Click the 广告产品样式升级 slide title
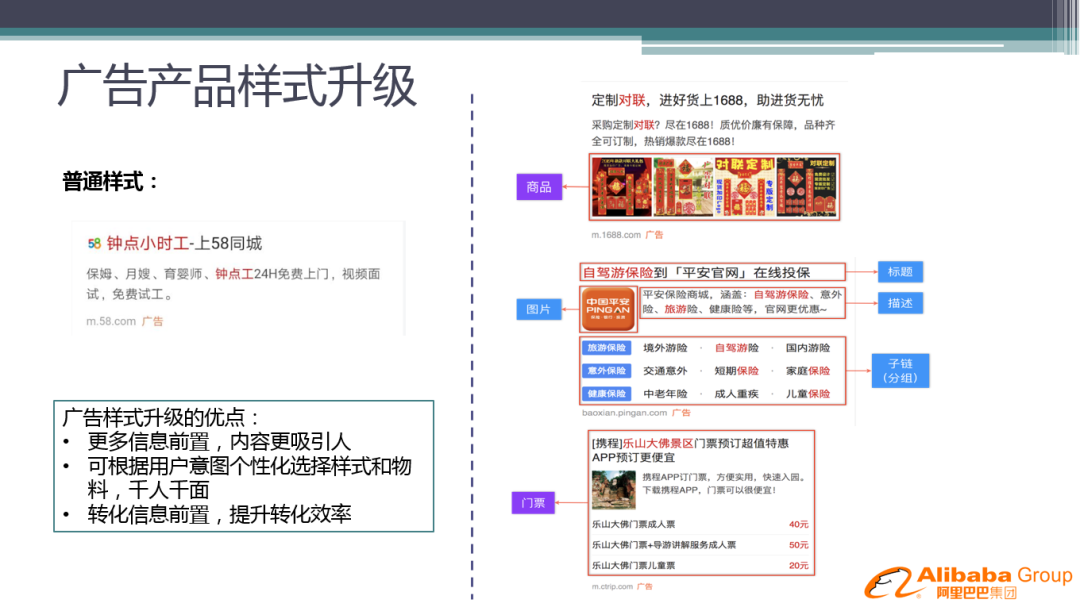Image resolution: width=1080 pixels, height=611 pixels. click(x=237, y=87)
